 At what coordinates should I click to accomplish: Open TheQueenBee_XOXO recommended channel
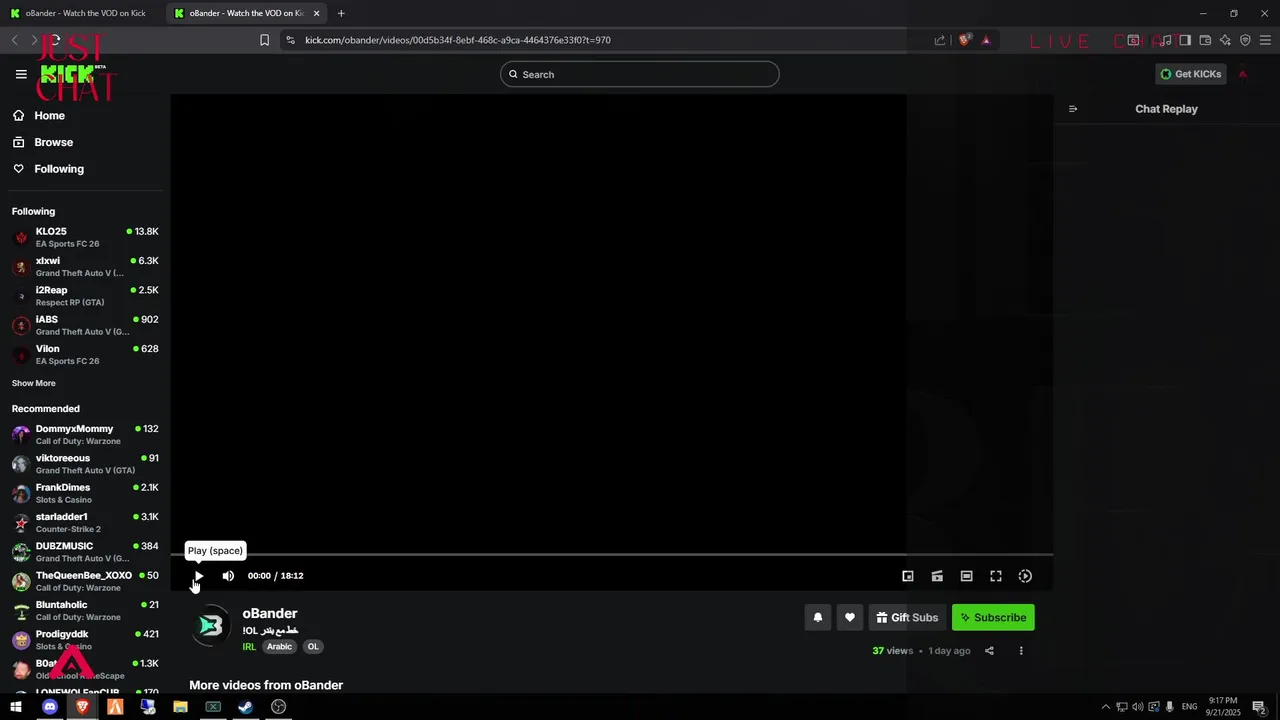(85, 581)
